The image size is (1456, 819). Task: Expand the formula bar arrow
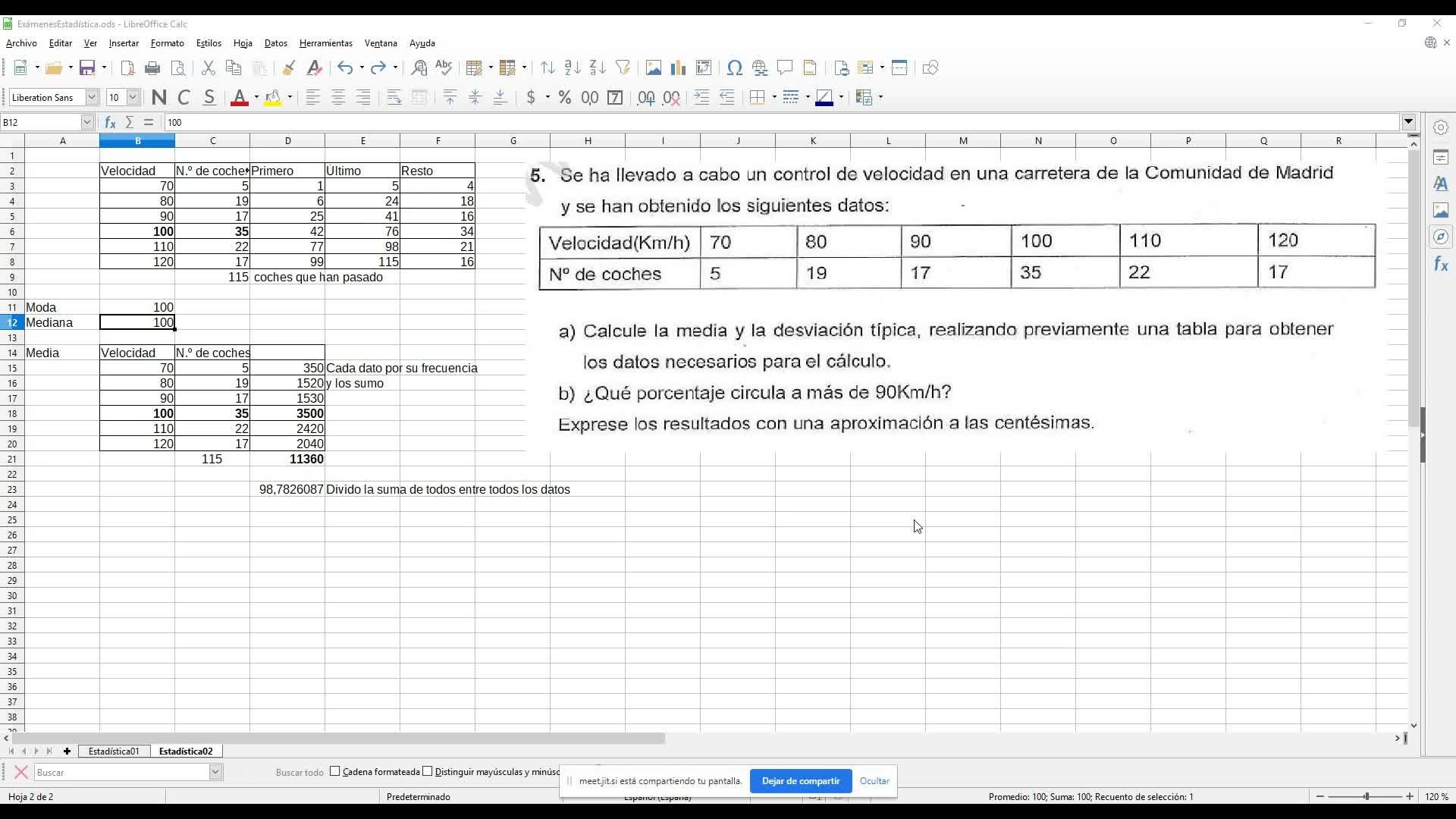[x=1408, y=122]
